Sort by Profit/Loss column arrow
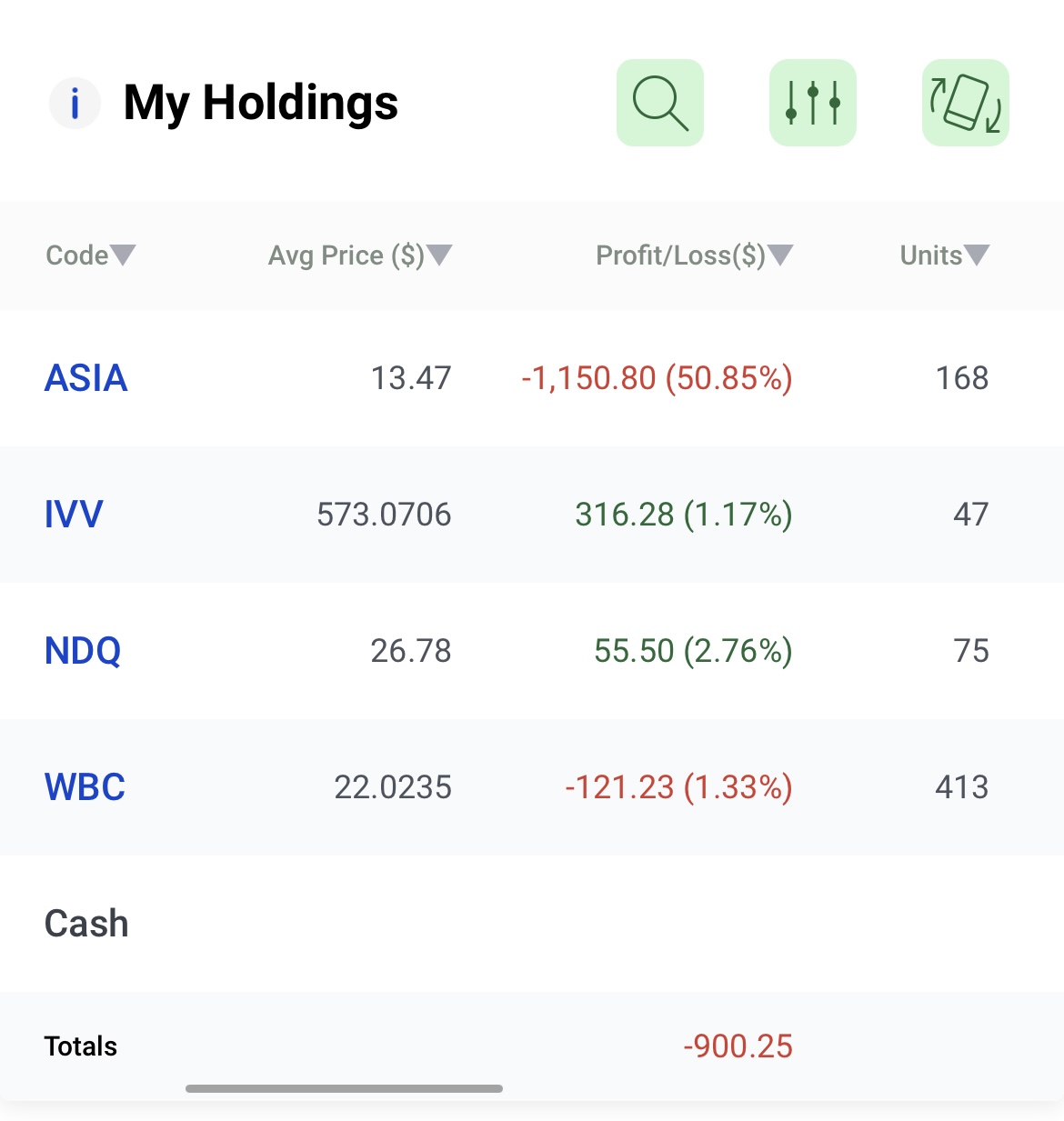Viewport: 1064px width, 1121px height. point(780,255)
